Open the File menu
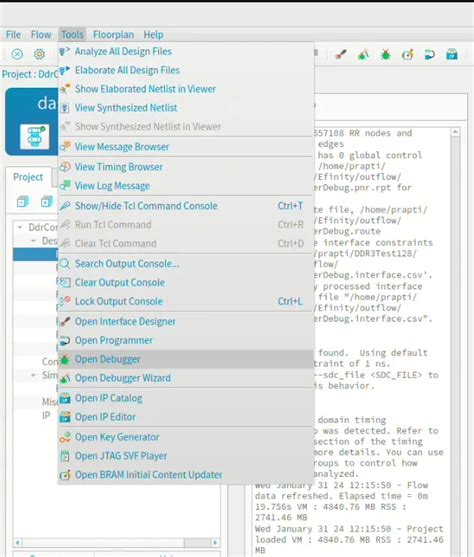The width and height of the screenshot is (474, 557). click(14, 35)
